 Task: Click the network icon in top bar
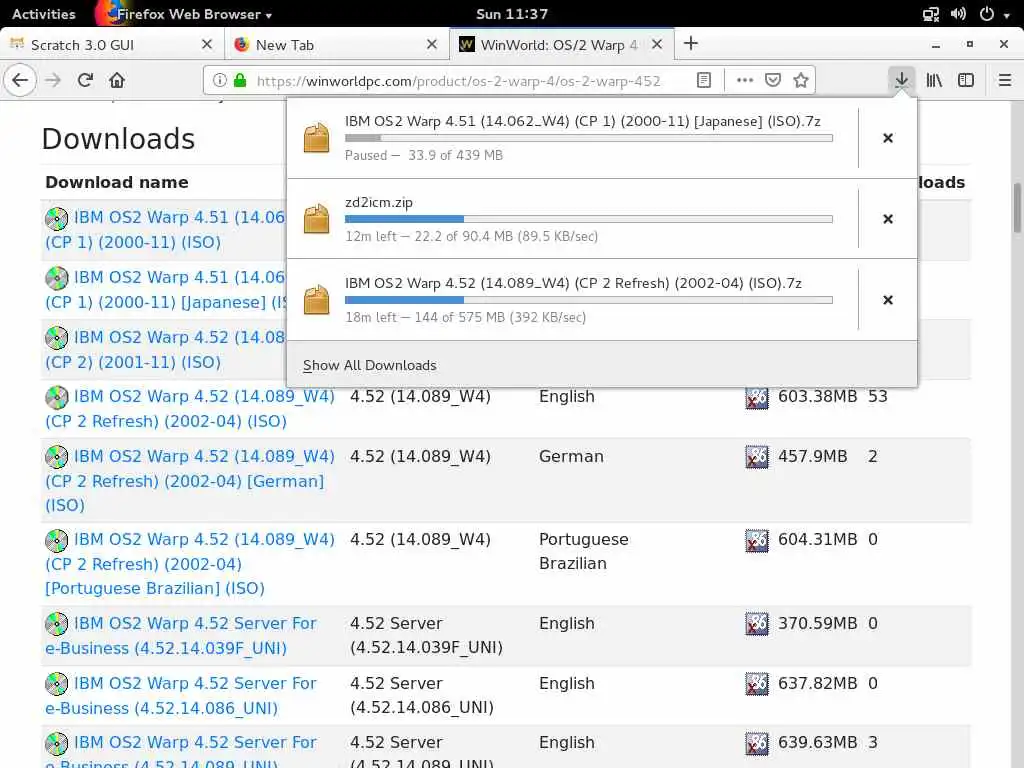tap(931, 14)
